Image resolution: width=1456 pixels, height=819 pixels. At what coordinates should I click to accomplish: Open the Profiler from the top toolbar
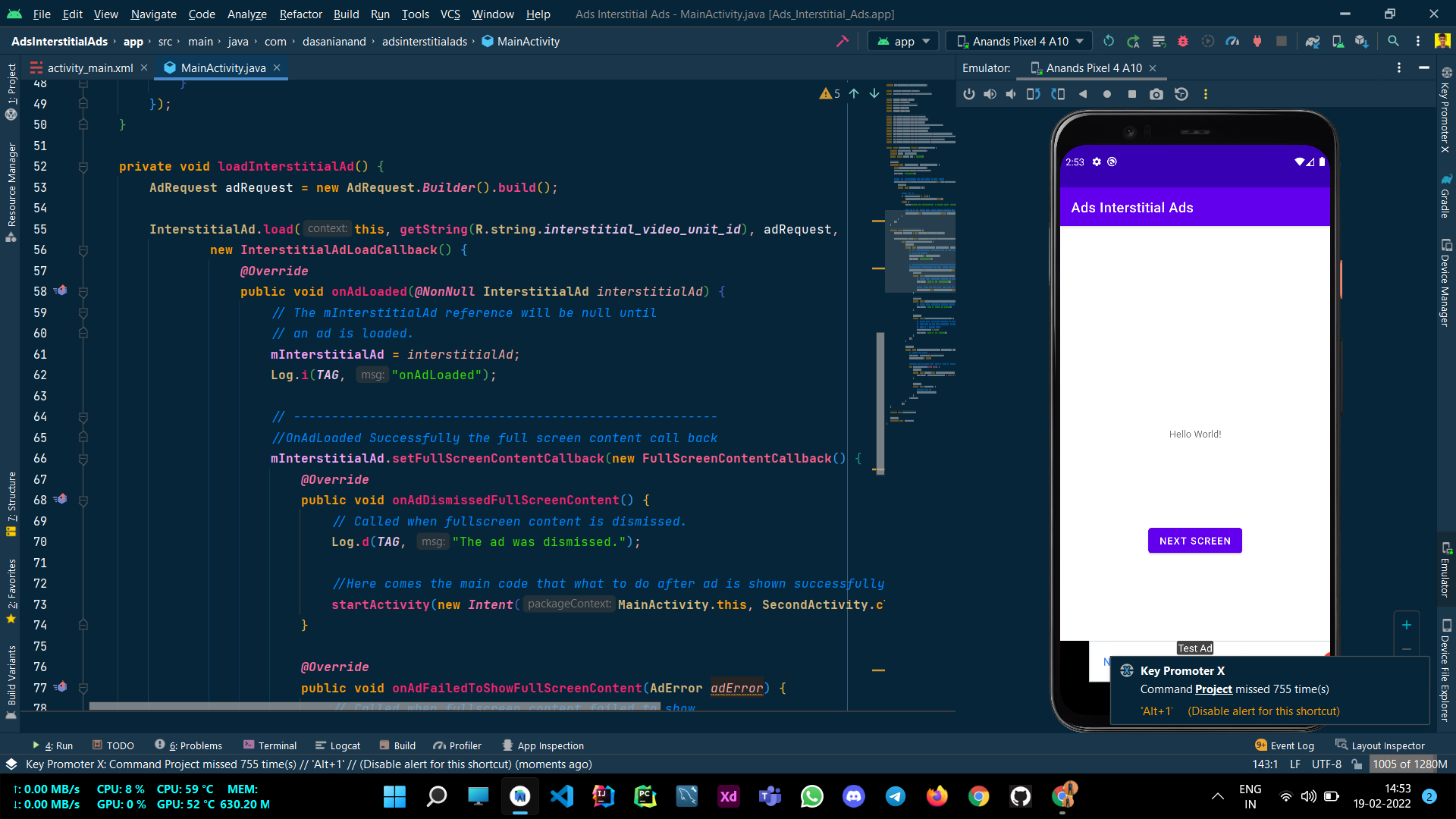(1233, 41)
